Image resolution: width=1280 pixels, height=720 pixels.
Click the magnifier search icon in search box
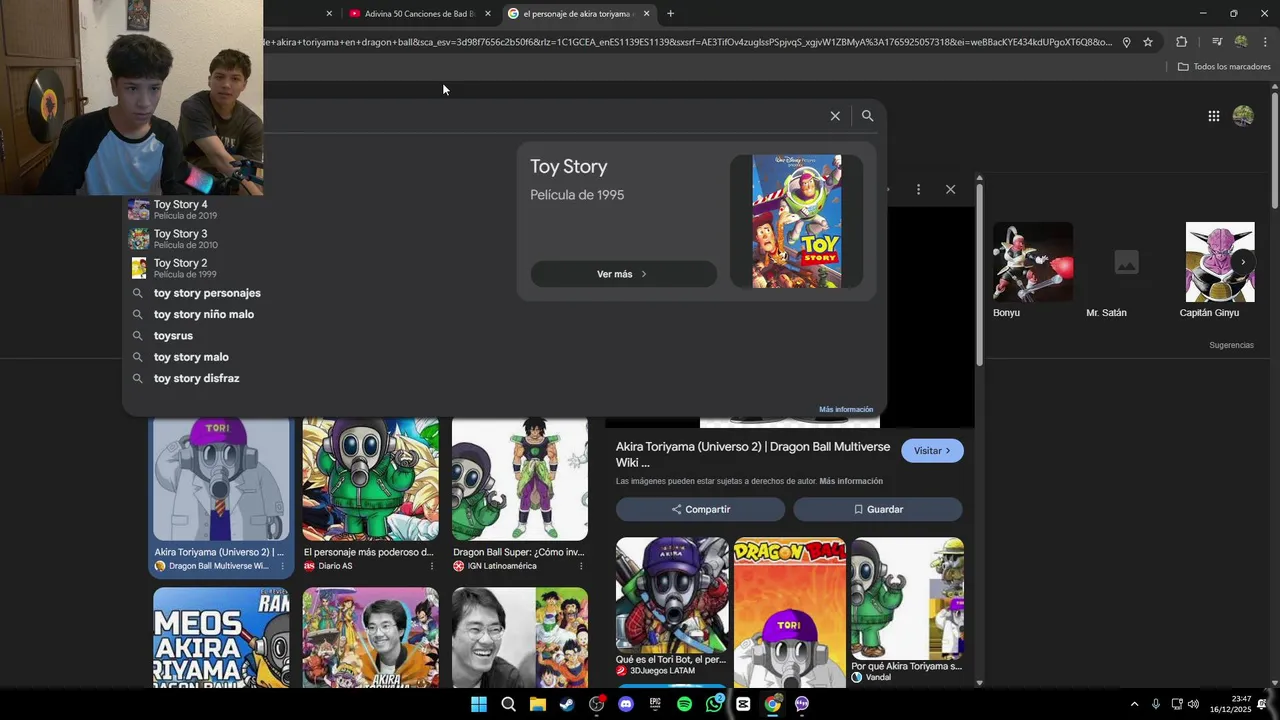click(867, 116)
